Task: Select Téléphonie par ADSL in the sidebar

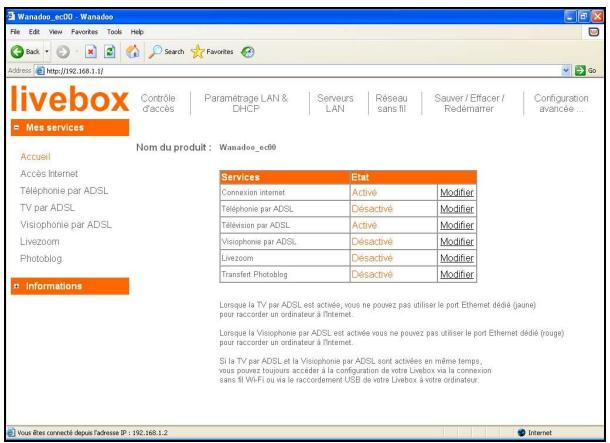Action: click(x=64, y=191)
